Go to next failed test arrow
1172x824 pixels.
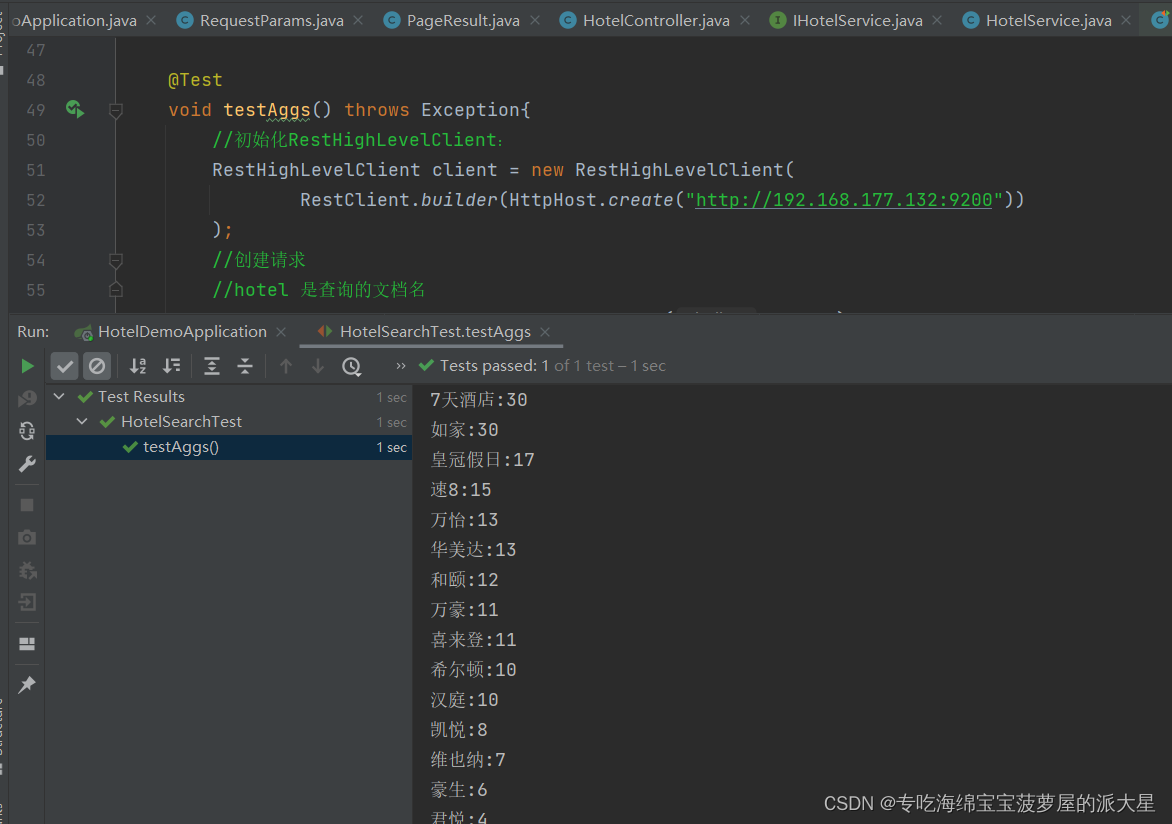click(x=318, y=366)
